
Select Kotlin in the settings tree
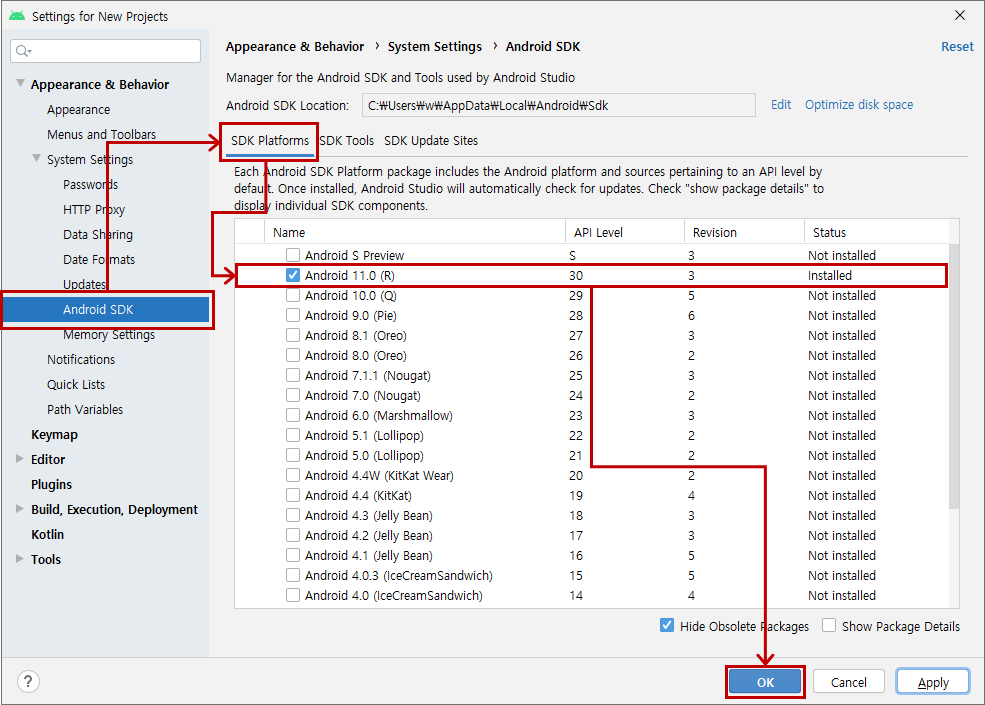point(48,535)
